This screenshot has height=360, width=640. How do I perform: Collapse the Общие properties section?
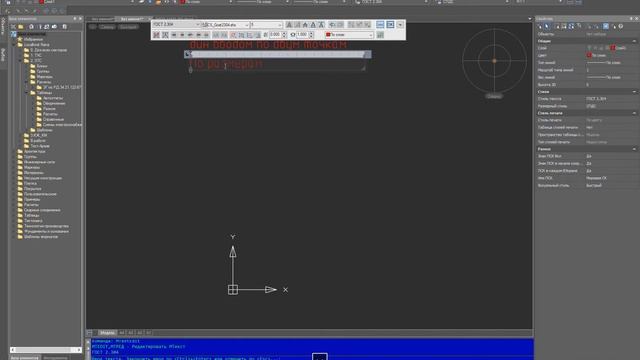[634, 41]
